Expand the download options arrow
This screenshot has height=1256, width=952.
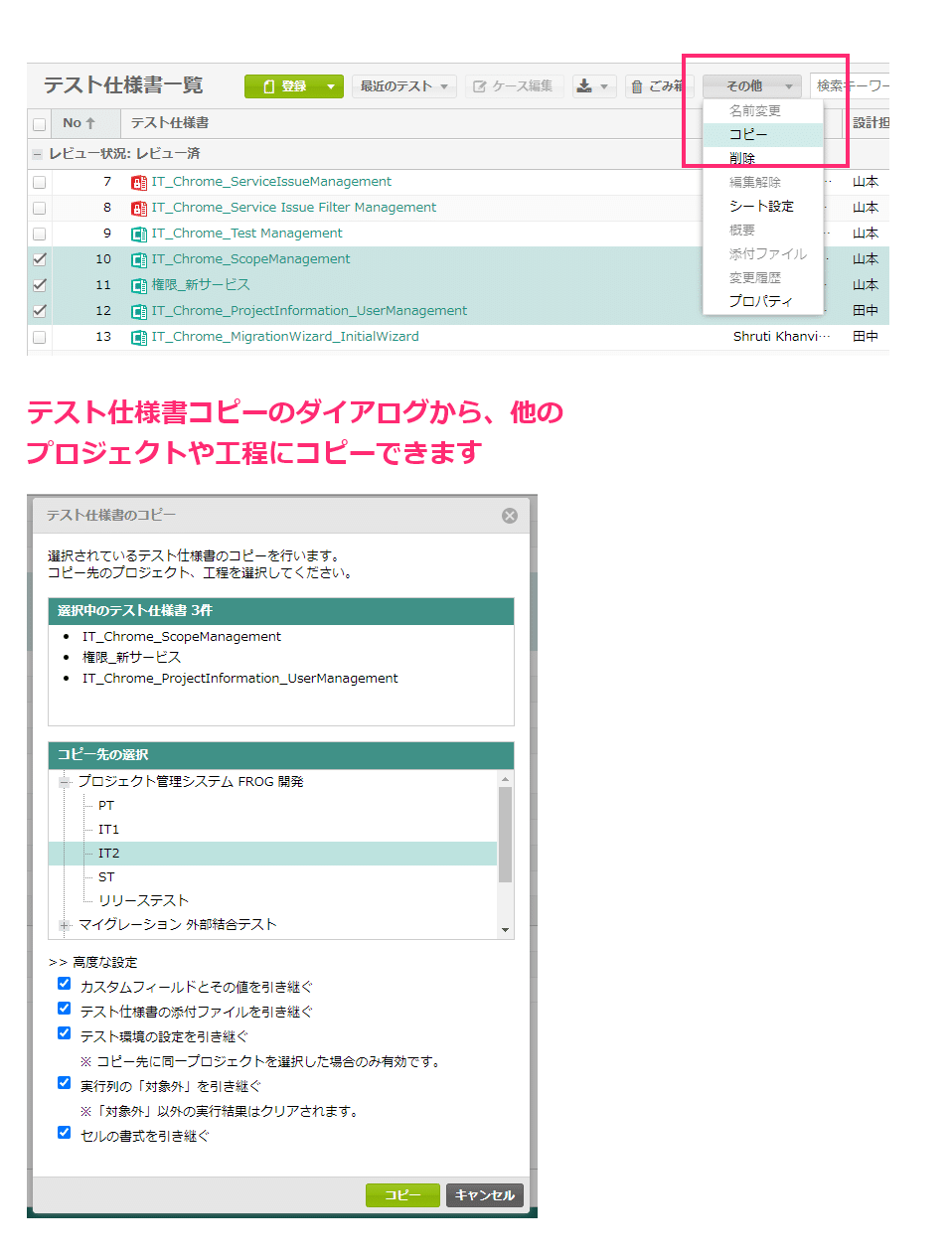click(x=605, y=86)
